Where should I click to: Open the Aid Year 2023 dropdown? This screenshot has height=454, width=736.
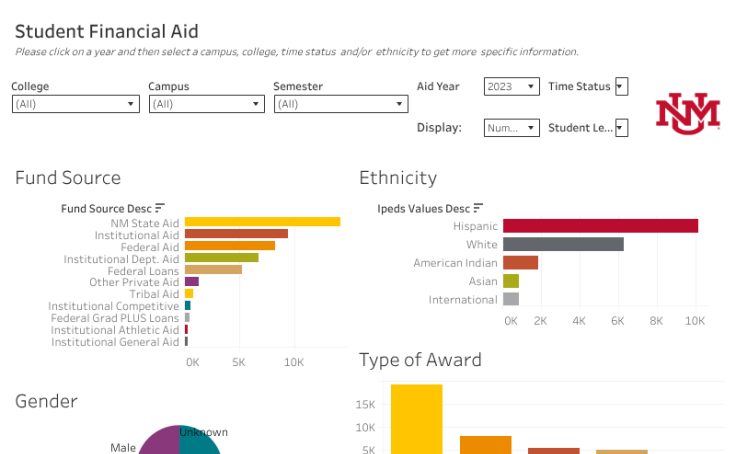[x=512, y=86]
